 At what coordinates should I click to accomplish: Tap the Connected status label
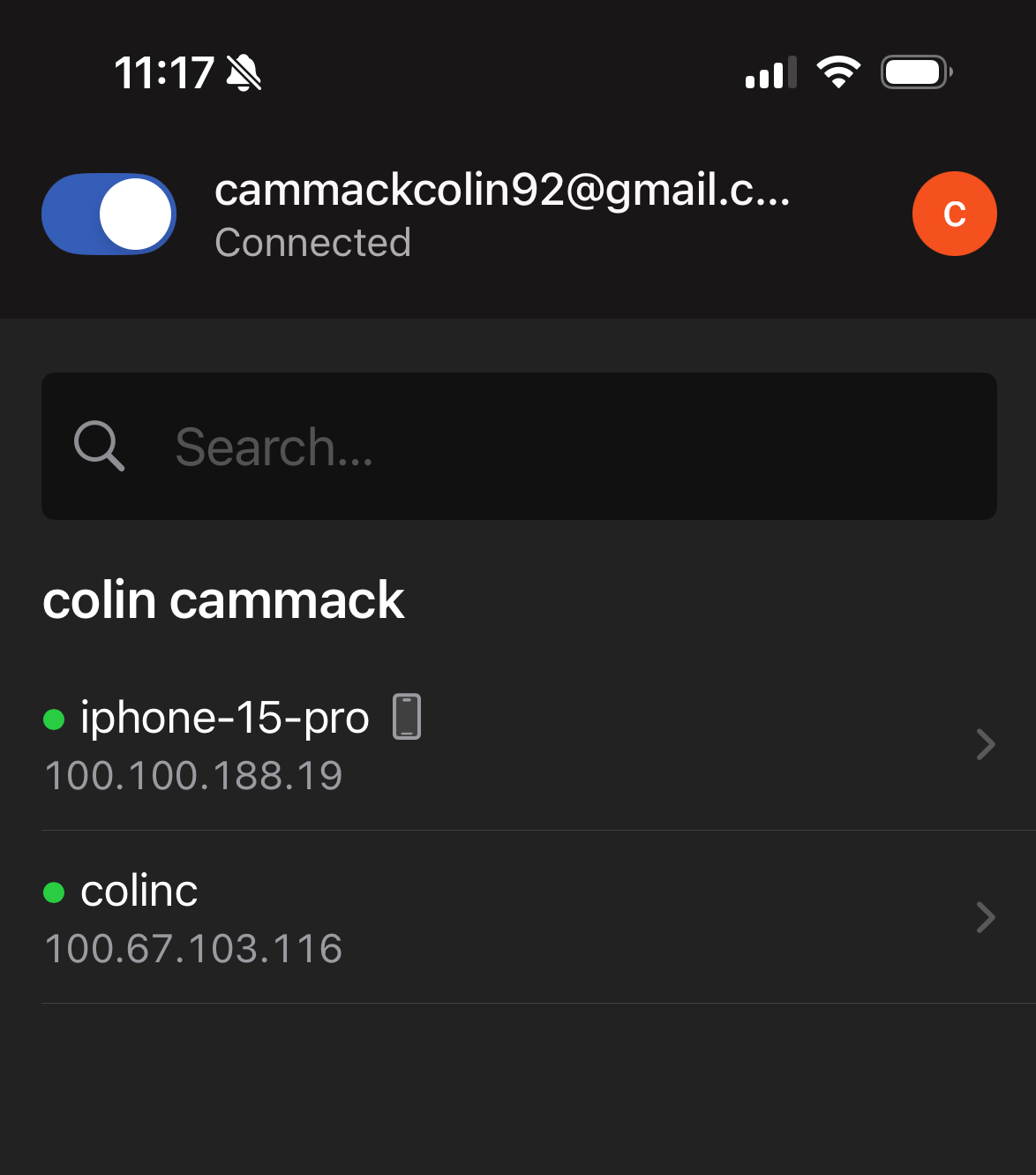click(313, 243)
